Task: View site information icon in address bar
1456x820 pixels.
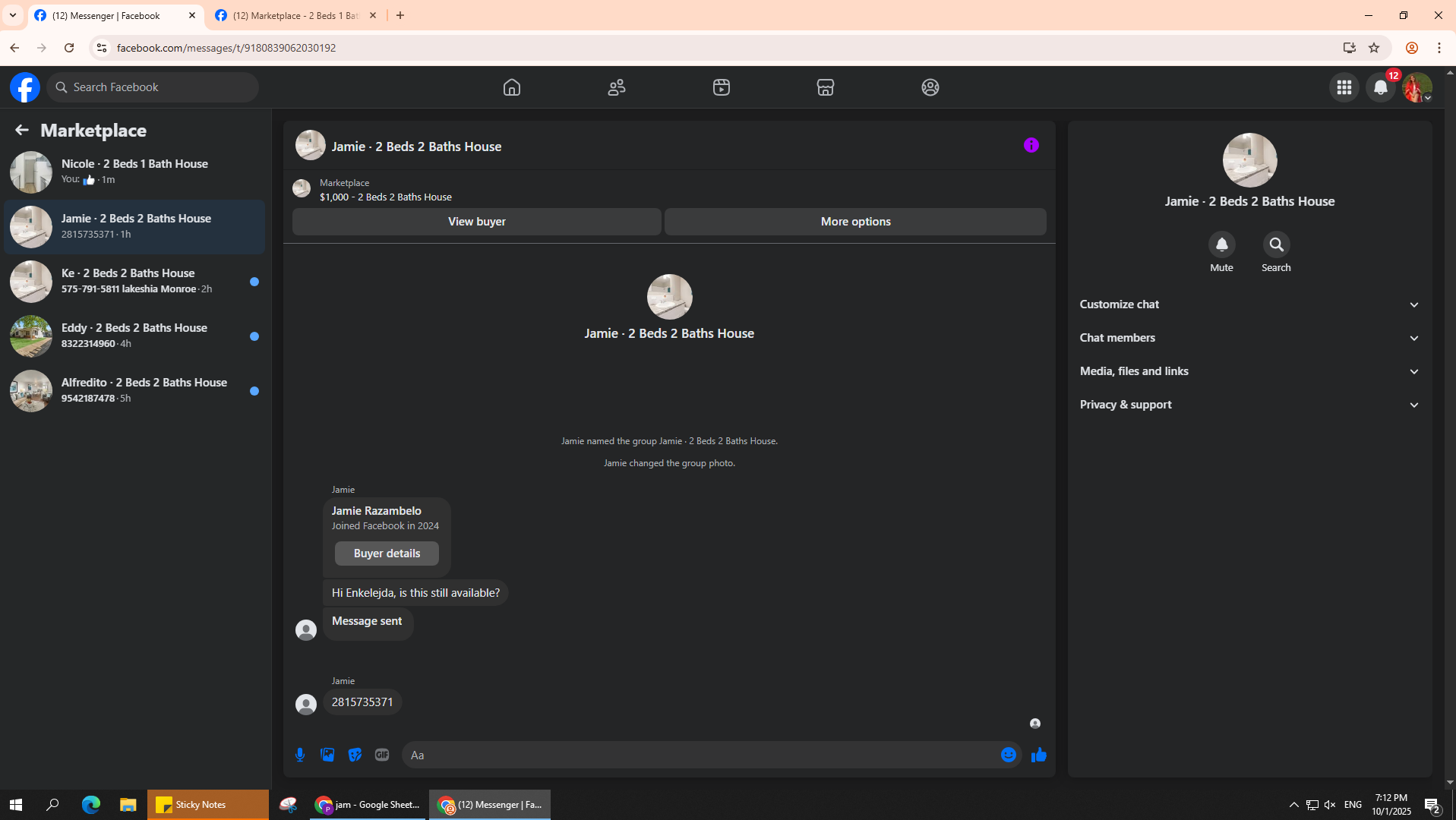Action: [101, 48]
